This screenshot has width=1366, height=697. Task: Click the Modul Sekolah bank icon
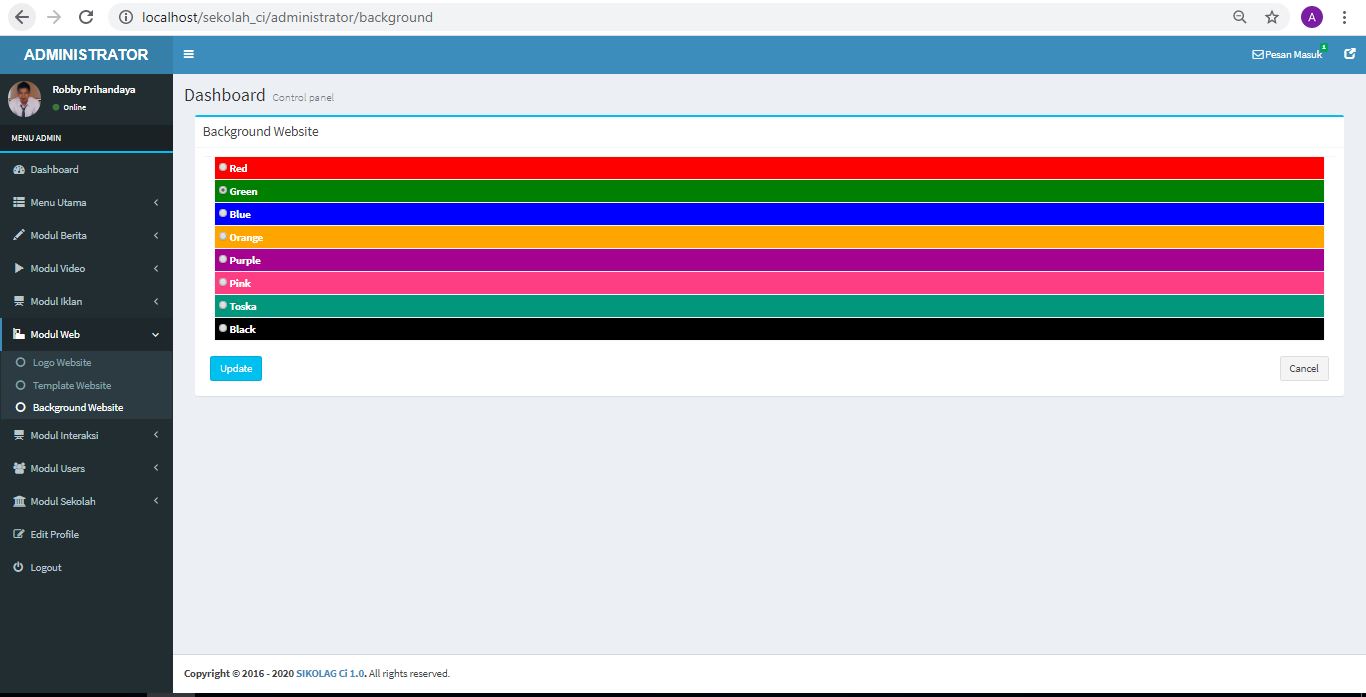pyautogui.click(x=19, y=501)
